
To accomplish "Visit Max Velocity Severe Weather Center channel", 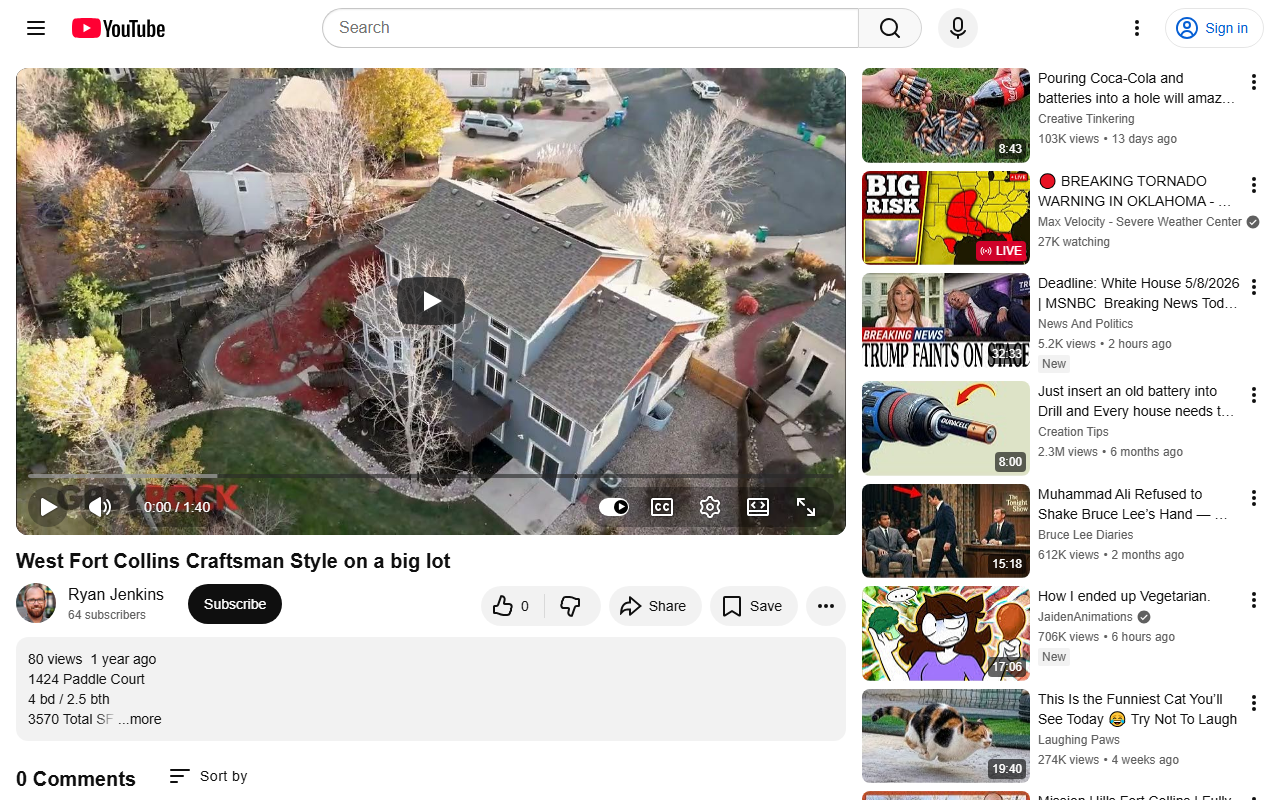I will coord(1140,222).
